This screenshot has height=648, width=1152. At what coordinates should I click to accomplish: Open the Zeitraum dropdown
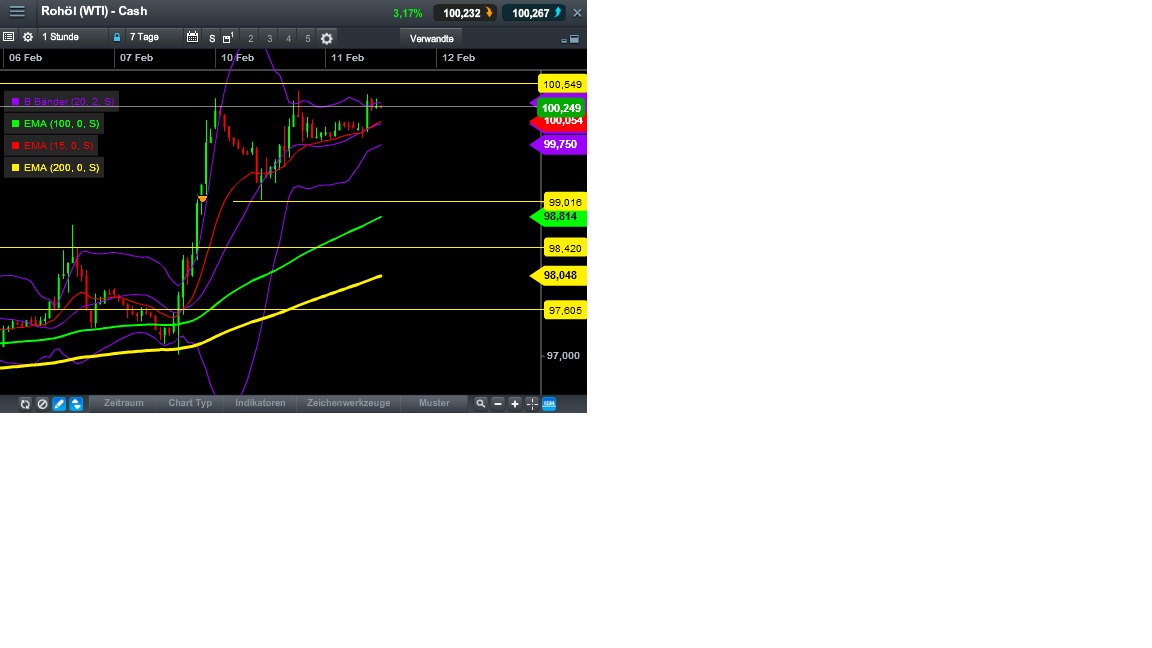click(123, 403)
